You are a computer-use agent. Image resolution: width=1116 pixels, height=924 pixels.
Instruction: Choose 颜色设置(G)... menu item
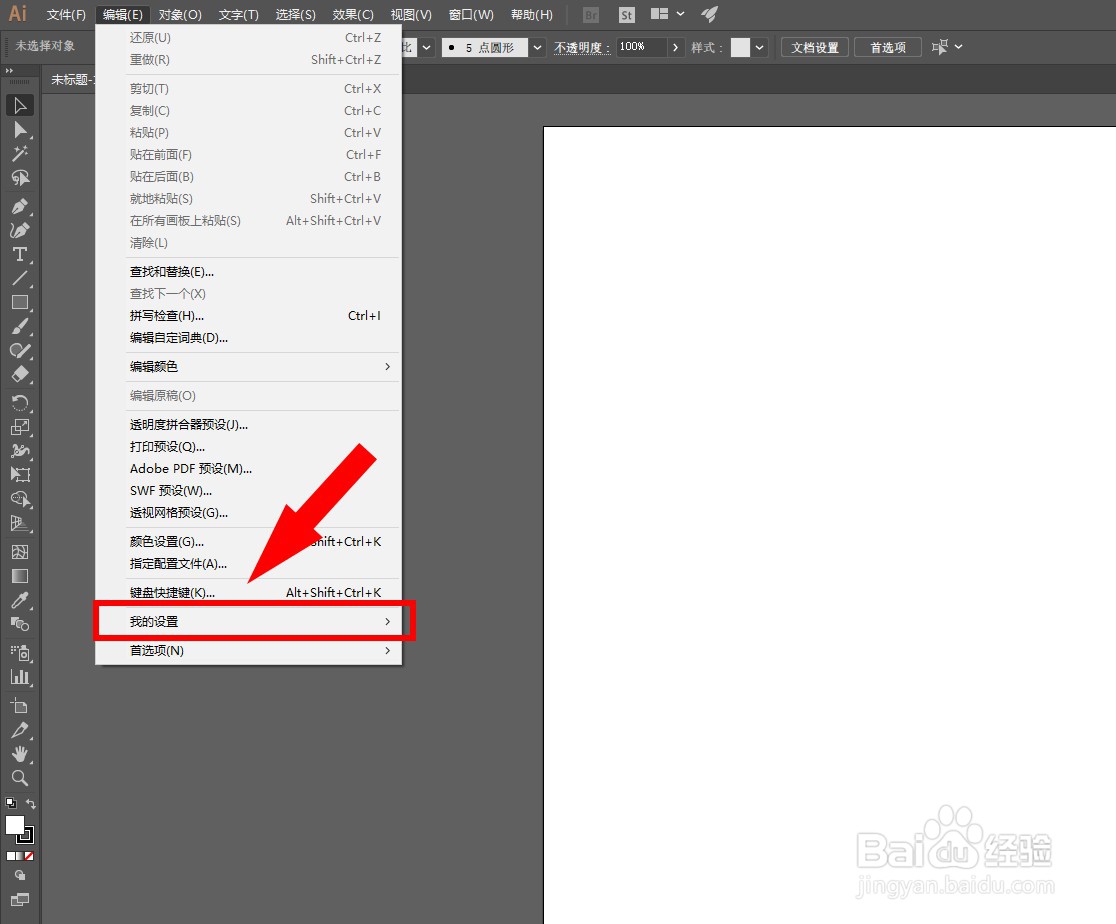tap(248, 542)
